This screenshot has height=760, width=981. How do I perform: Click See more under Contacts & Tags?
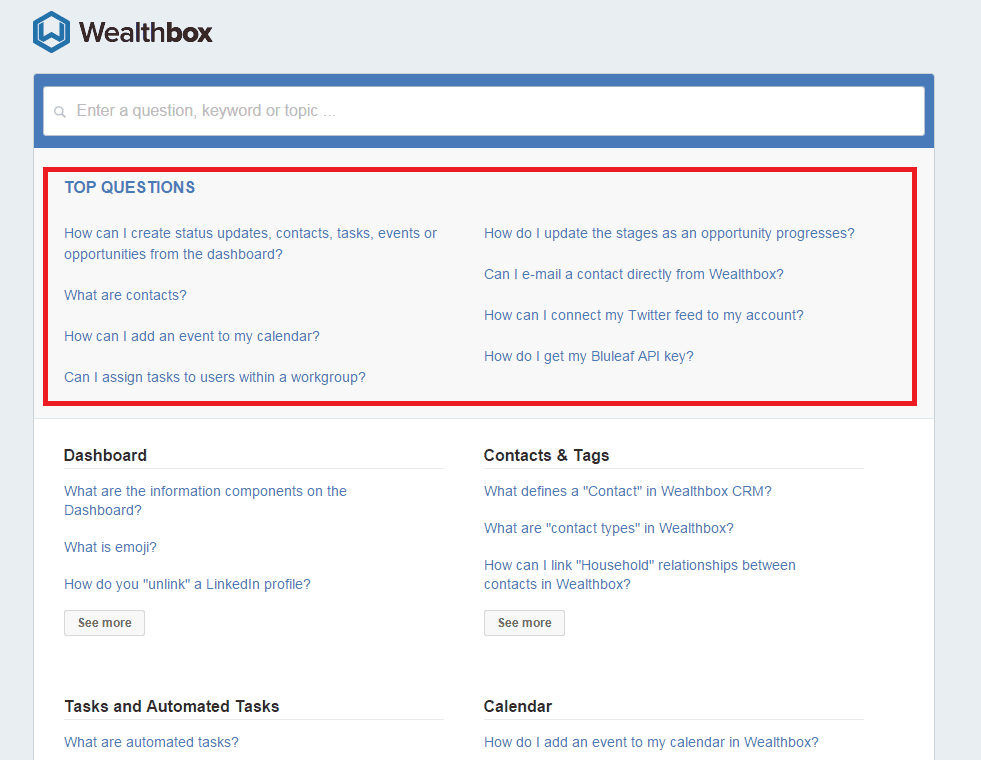pyautogui.click(x=524, y=623)
